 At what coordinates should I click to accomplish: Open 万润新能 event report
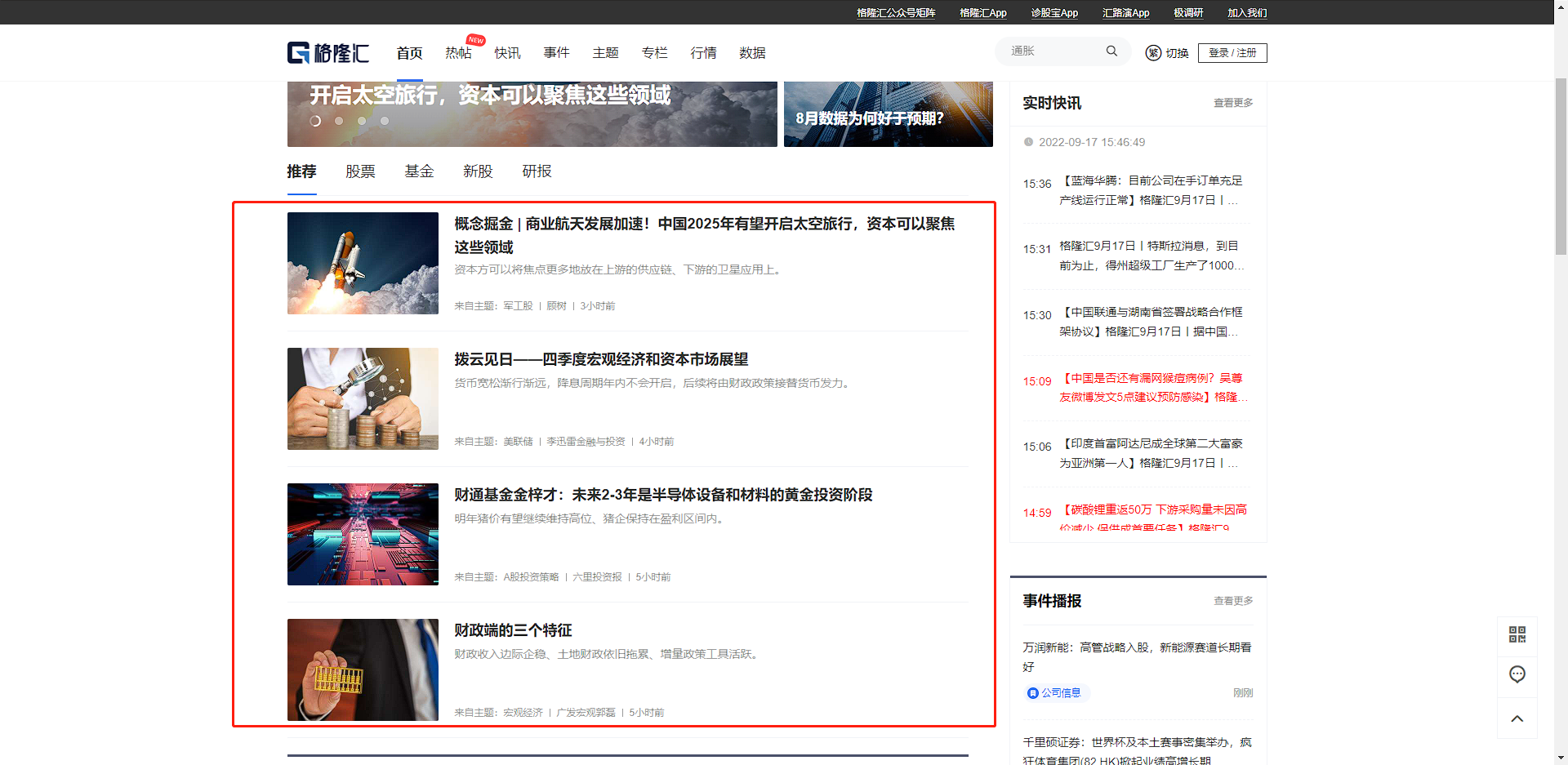point(1137,657)
